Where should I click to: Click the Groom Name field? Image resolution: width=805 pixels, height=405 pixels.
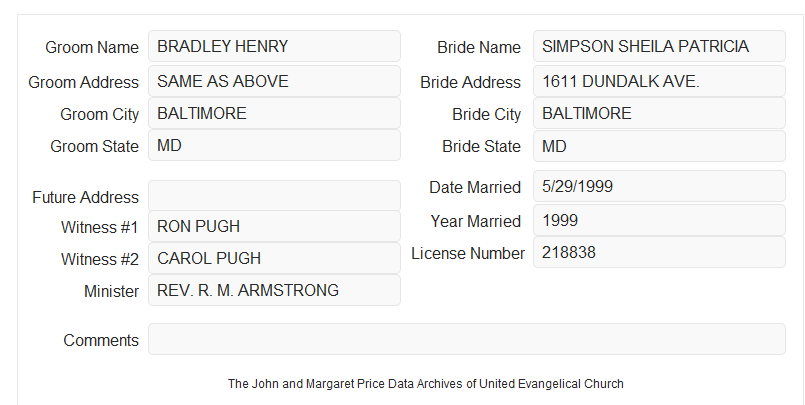(274, 46)
